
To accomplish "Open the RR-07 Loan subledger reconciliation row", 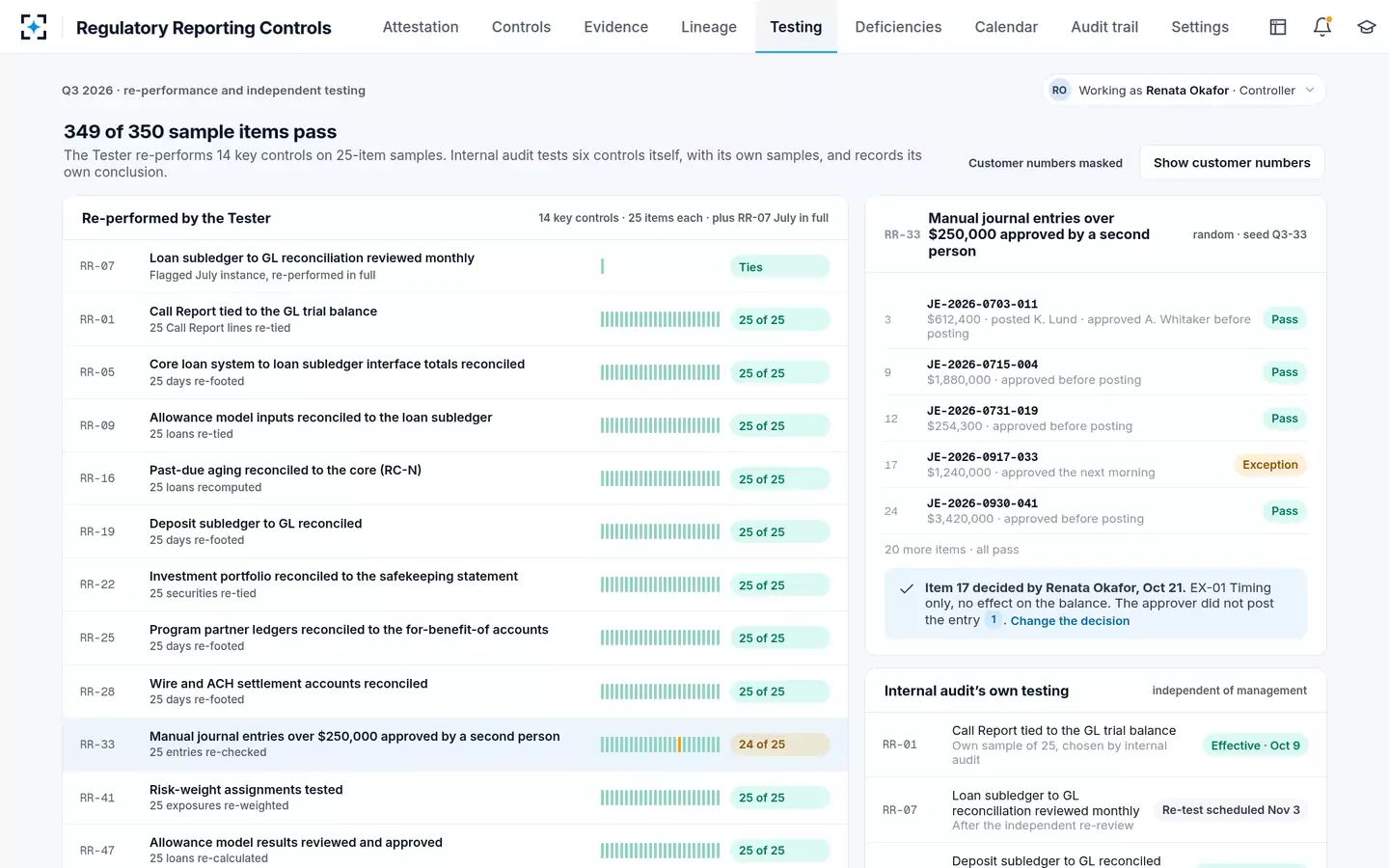I will click(455, 266).
